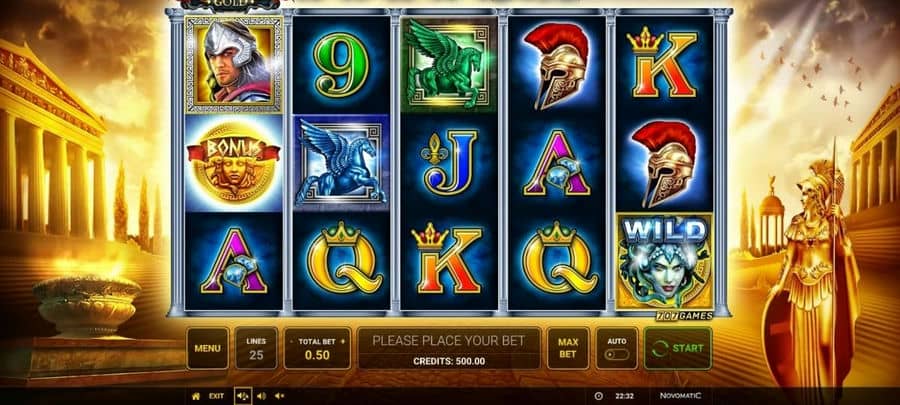
Task: Open the MENU panel
Action: point(207,348)
